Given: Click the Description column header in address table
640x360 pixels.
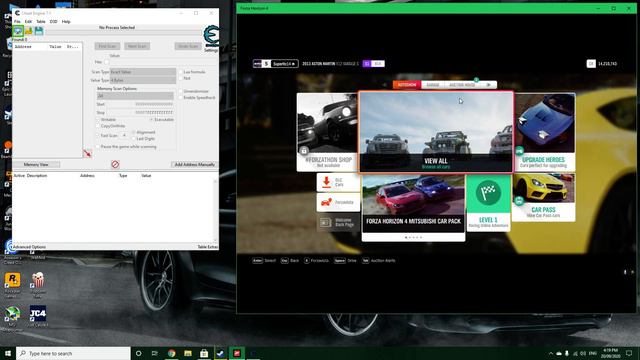Looking at the screenshot, I should [37, 176].
